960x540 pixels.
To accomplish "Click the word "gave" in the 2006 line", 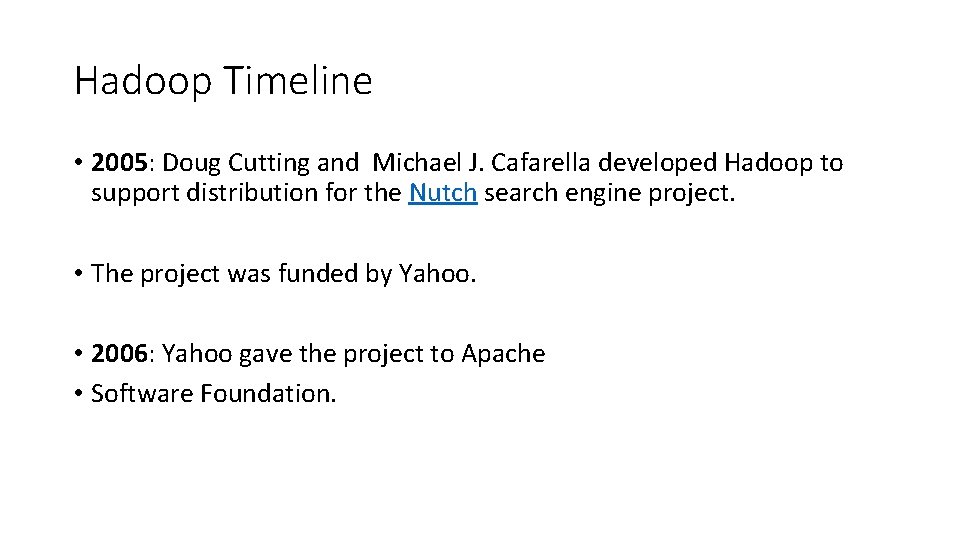I will [265, 354].
